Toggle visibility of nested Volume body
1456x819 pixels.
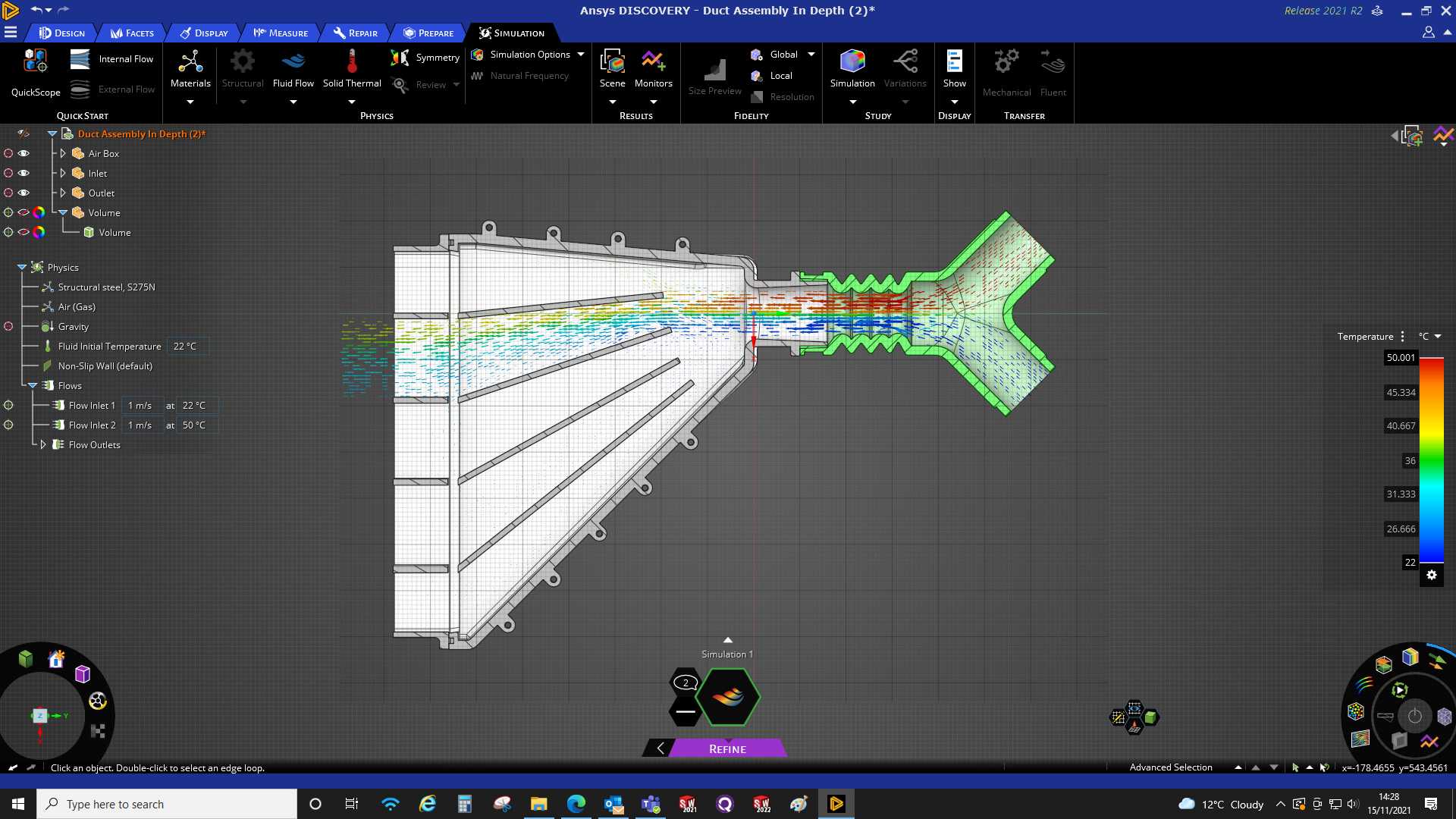point(24,232)
